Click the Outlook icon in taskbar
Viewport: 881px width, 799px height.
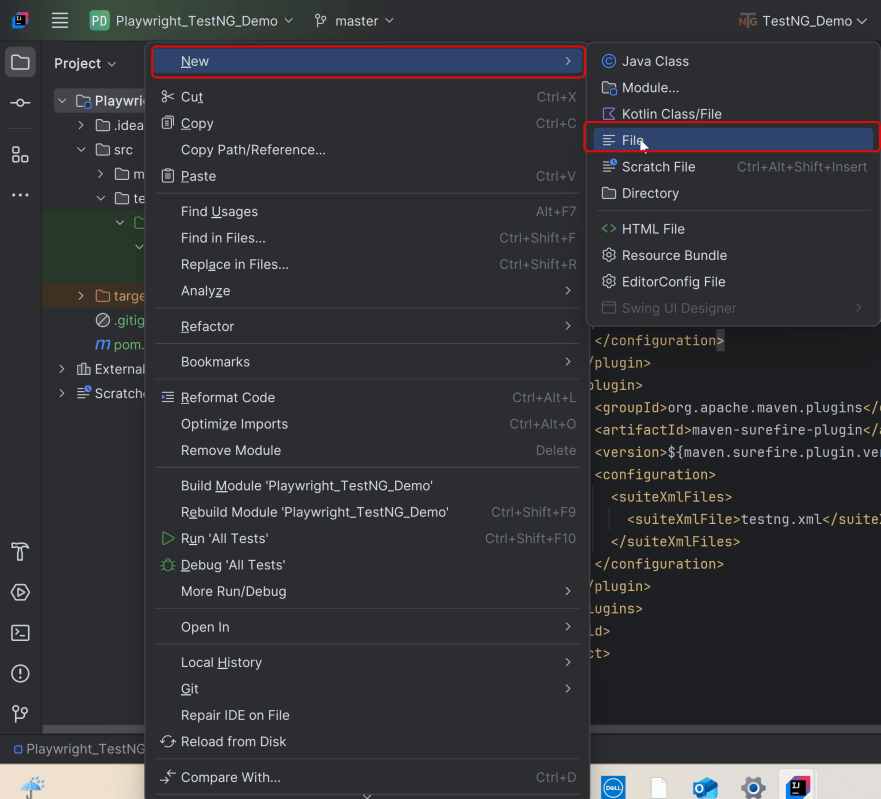[706, 786]
